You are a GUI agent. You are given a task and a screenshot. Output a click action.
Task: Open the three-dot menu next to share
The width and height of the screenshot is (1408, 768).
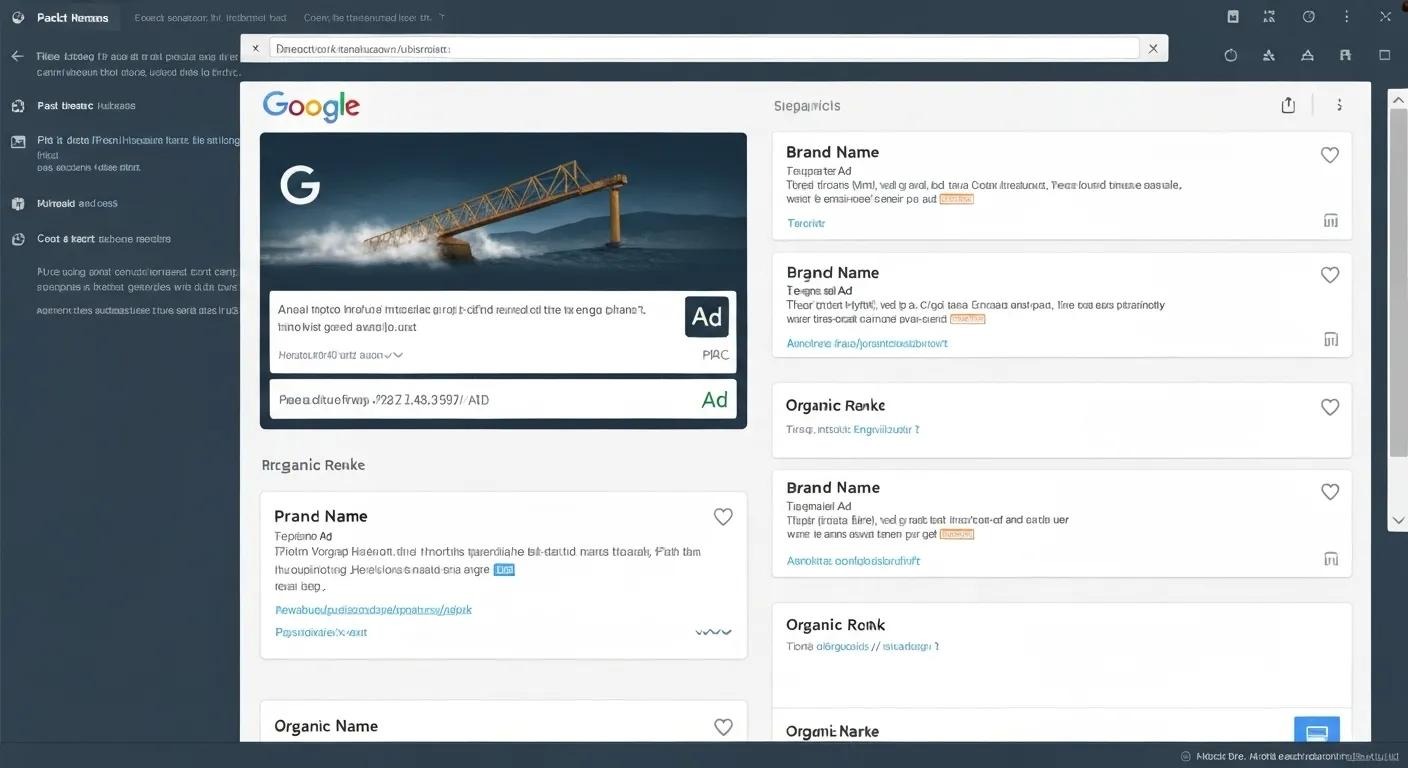[x=1339, y=105]
